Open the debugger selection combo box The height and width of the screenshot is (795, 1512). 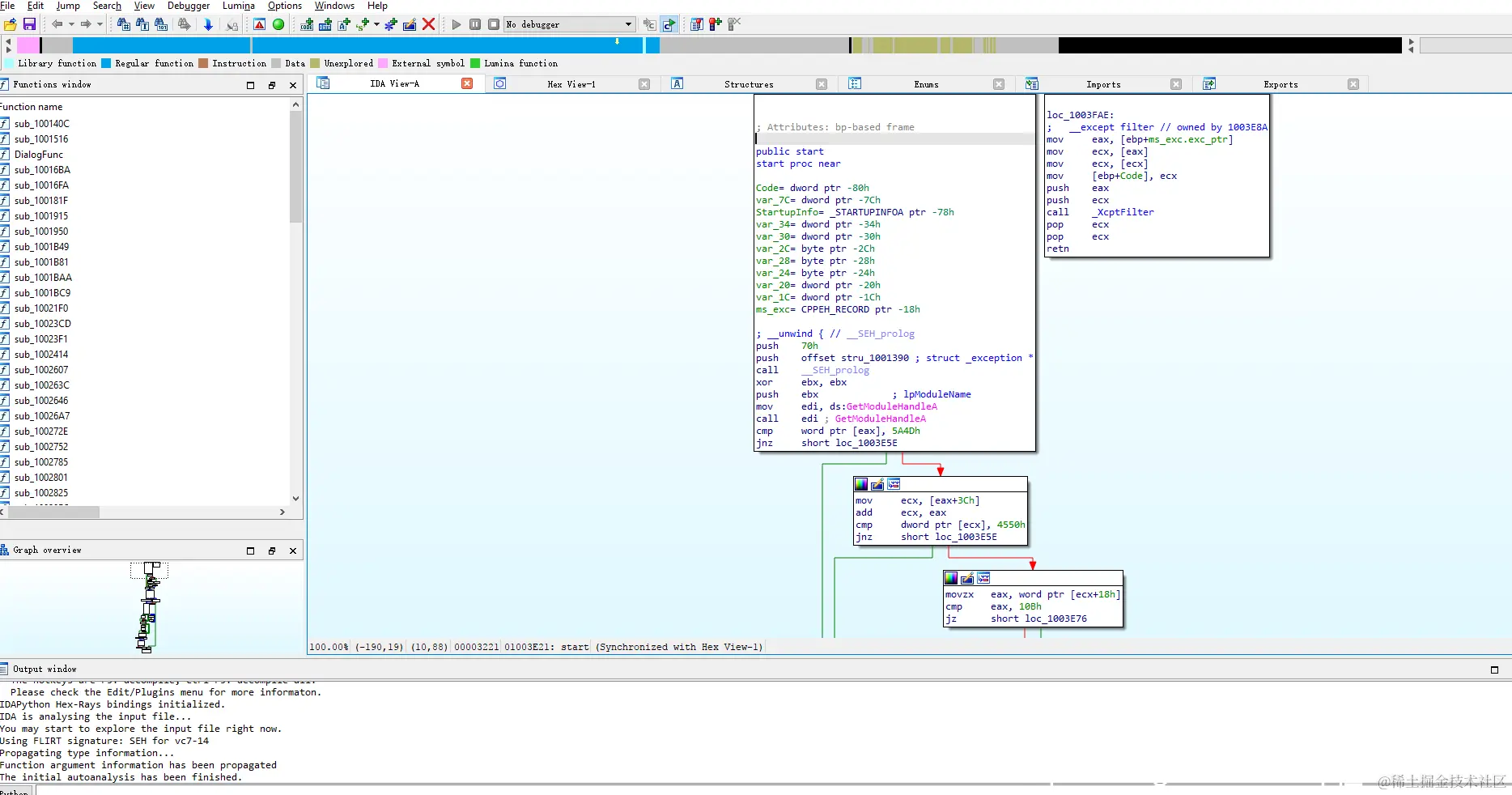pos(570,24)
